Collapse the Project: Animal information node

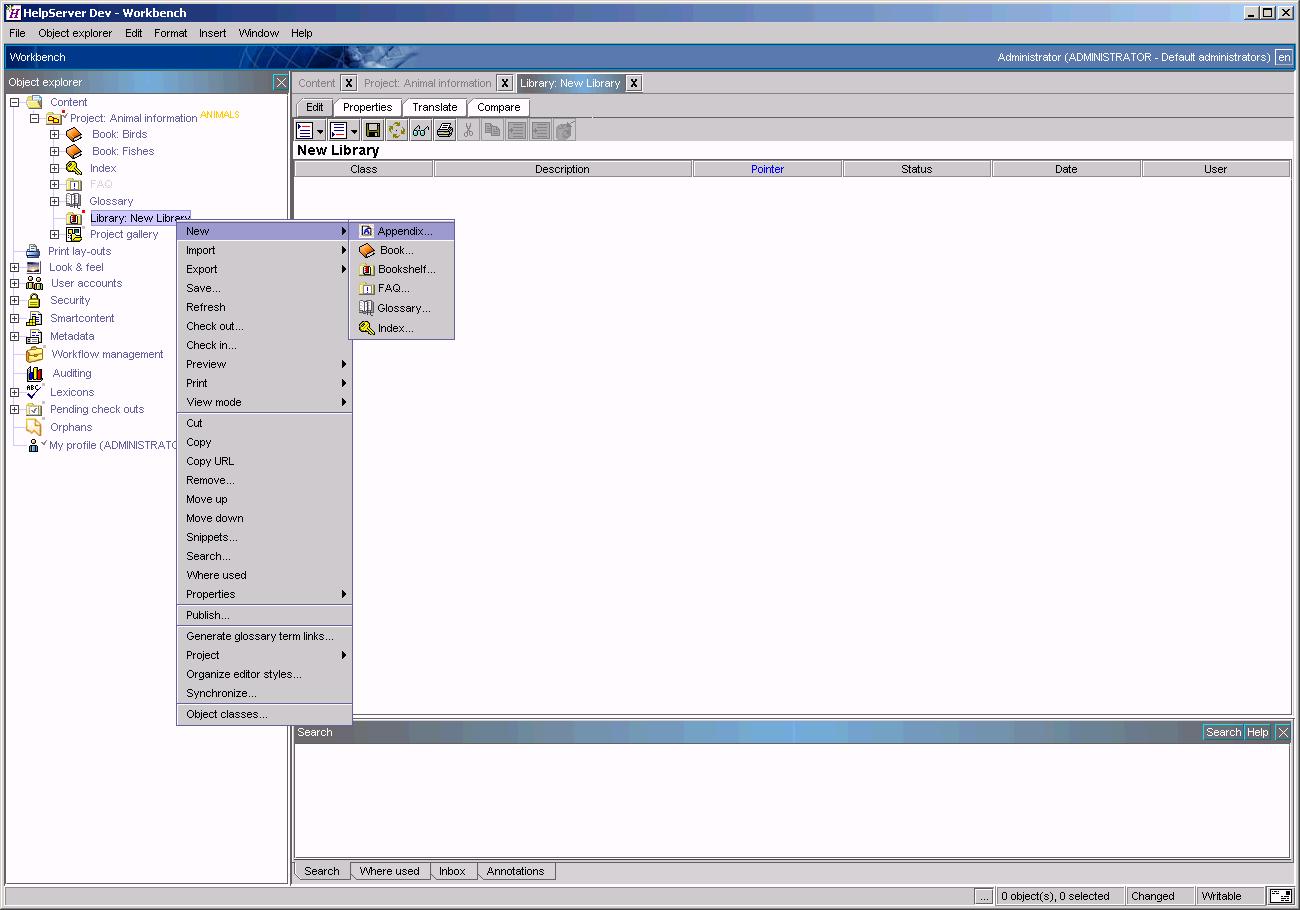34,118
